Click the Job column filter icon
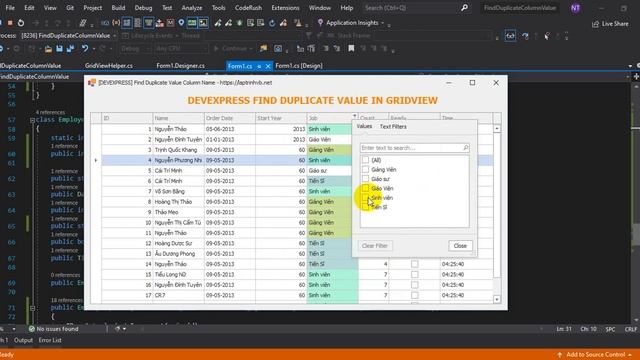Image resolution: width=640 pixels, height=360 pixels. click(355, 116)
